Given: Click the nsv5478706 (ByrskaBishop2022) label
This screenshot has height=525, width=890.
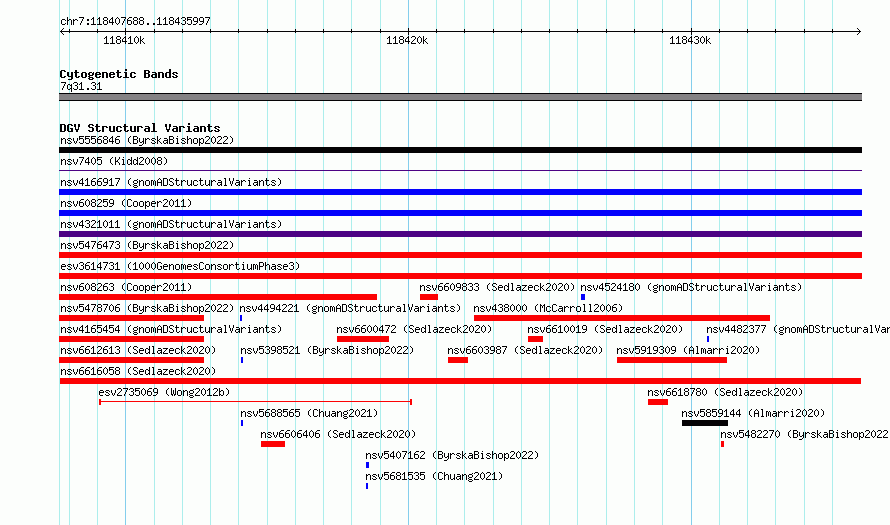Looking at the screenshot, I should 147,308.
